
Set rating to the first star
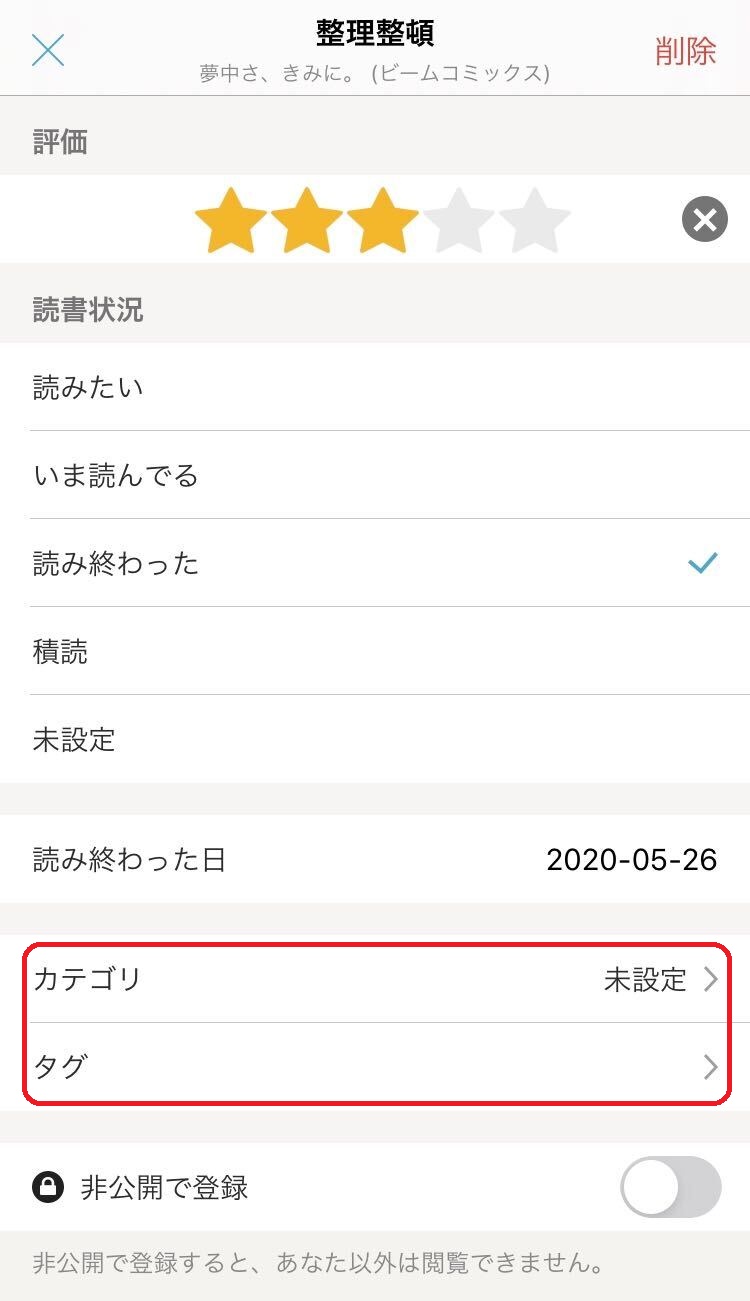click(231, 219)
